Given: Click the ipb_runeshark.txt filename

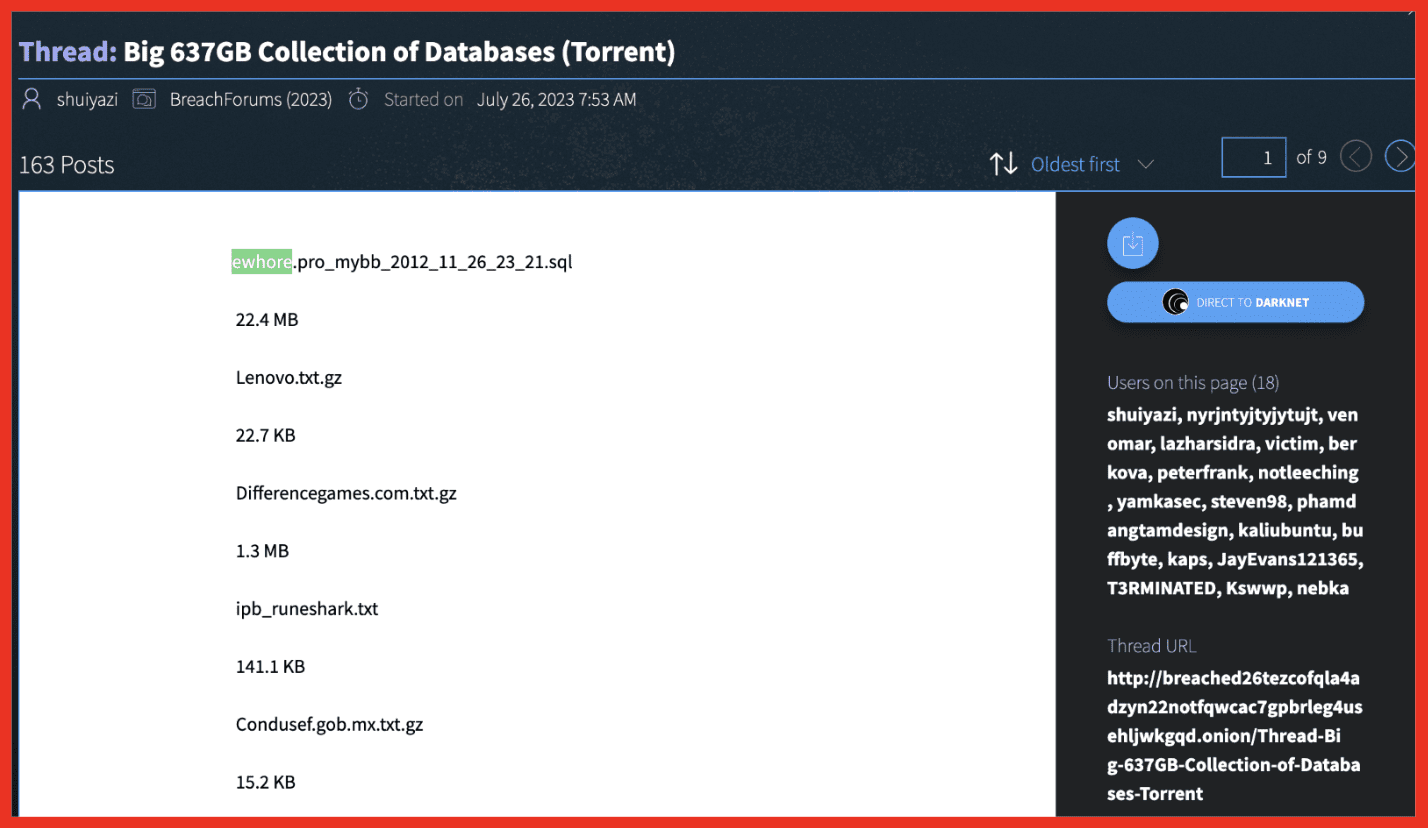Looking at the screenshot, I should click(x=307, y=609).
